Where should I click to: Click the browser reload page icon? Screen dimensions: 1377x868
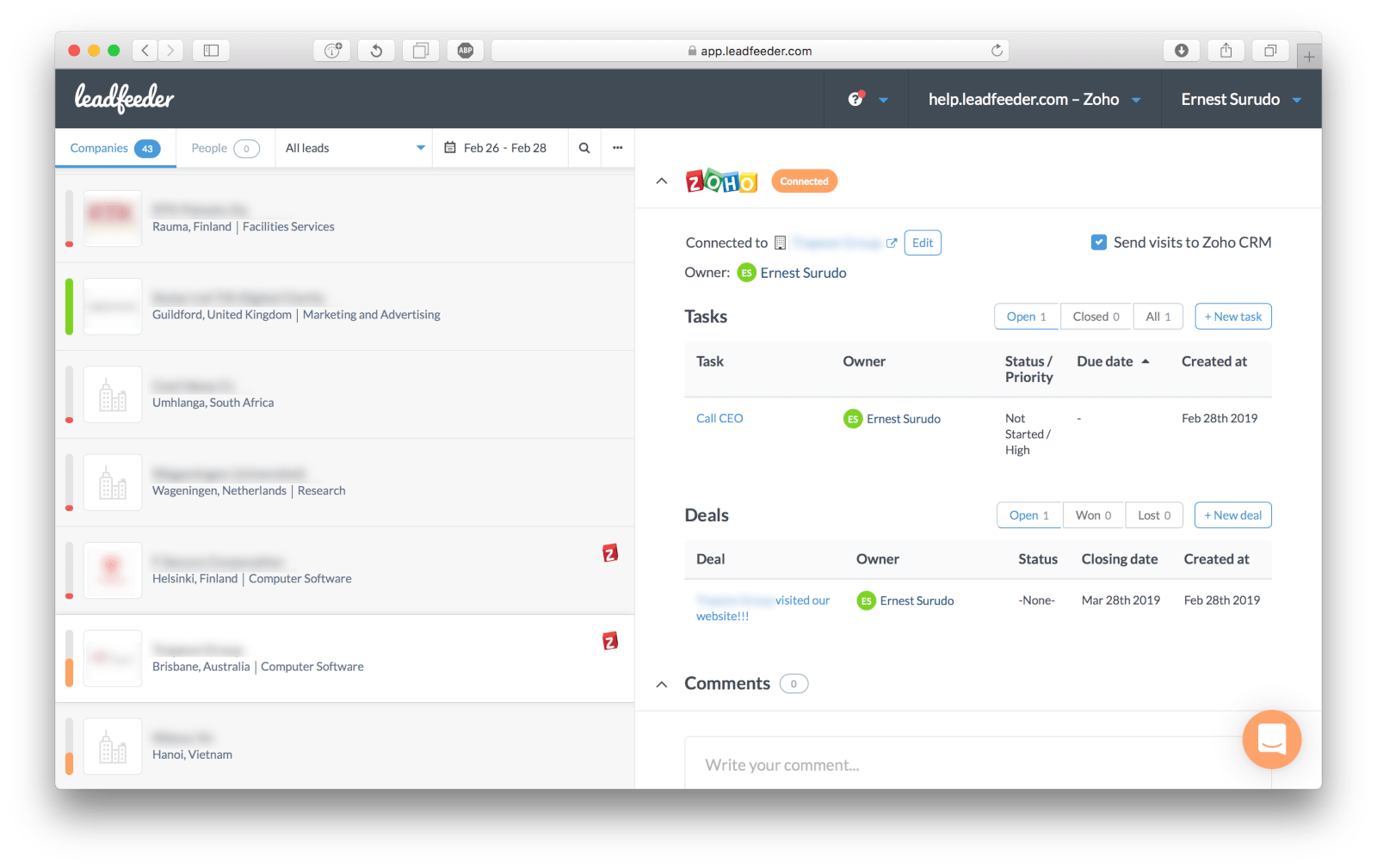(x=997, y=51)
